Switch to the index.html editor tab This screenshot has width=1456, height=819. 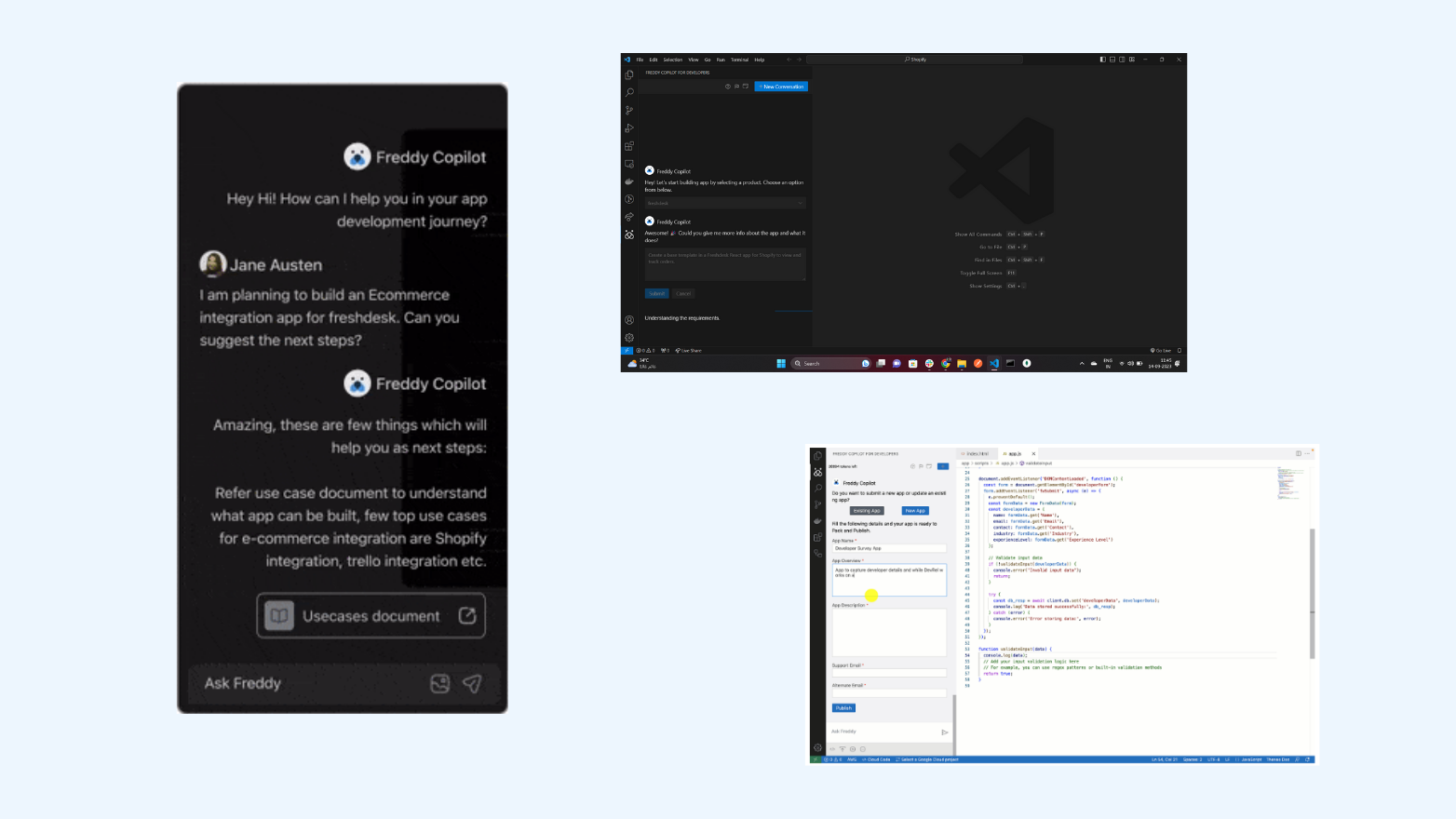[977, 454]
